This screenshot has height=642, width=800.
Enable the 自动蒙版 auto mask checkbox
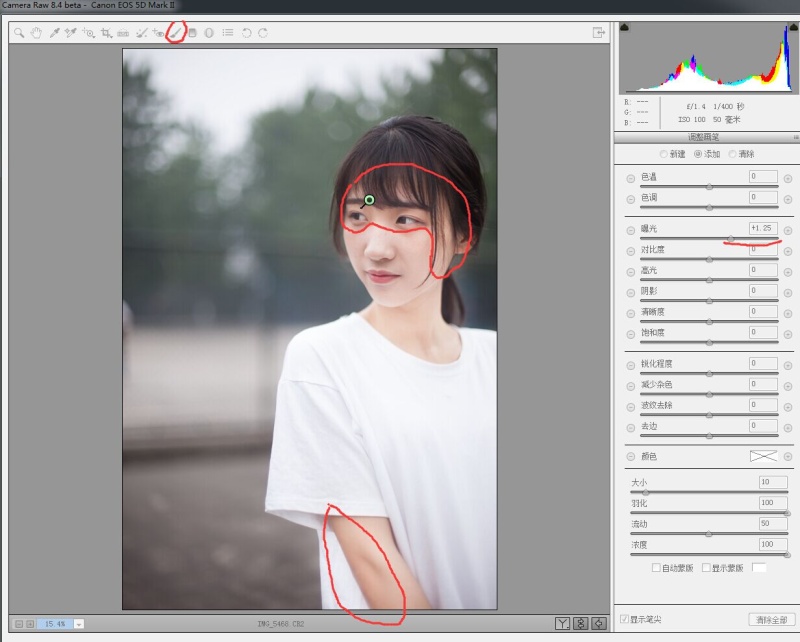pos(656,567)
